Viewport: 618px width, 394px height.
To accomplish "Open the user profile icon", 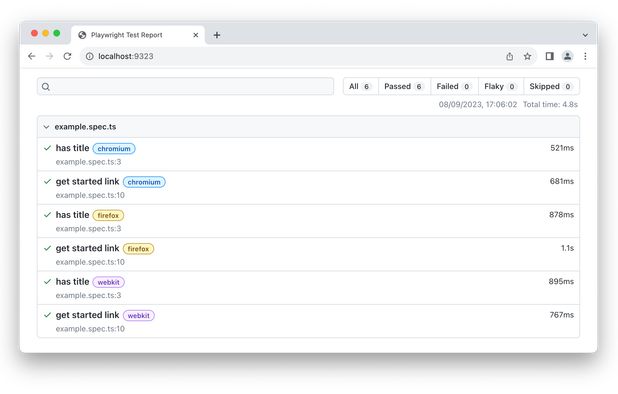I will pyautogui.click(x=568, y=56).
